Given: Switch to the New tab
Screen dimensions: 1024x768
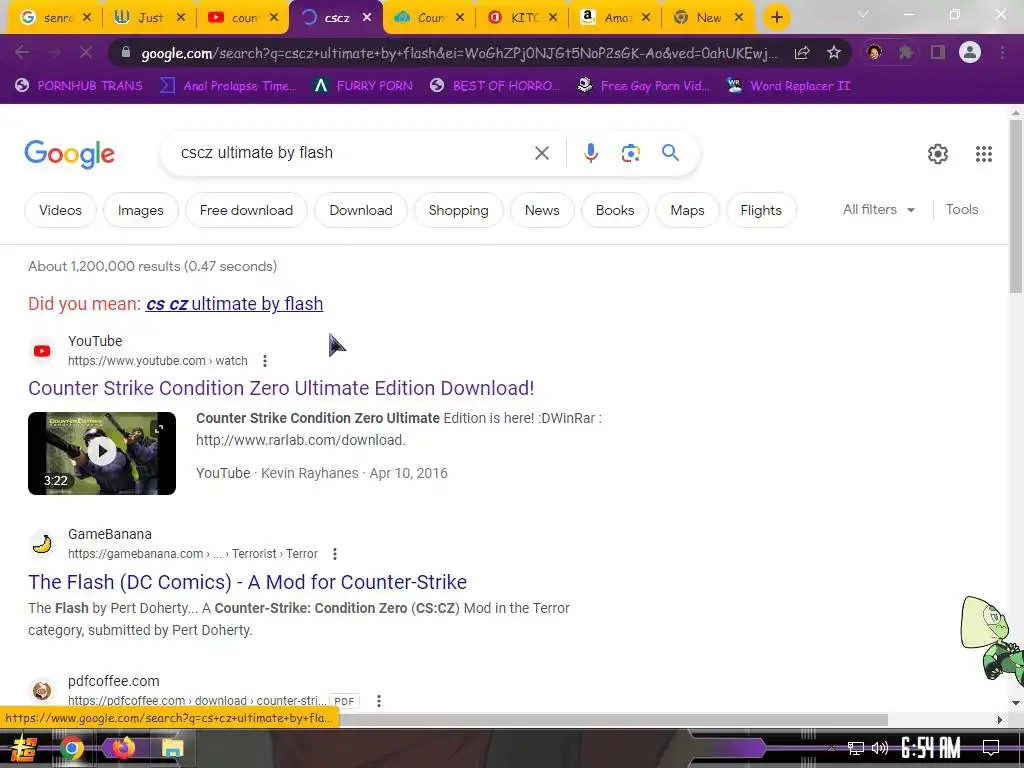Looking at the screenshot, I should (x=708, y=18).
